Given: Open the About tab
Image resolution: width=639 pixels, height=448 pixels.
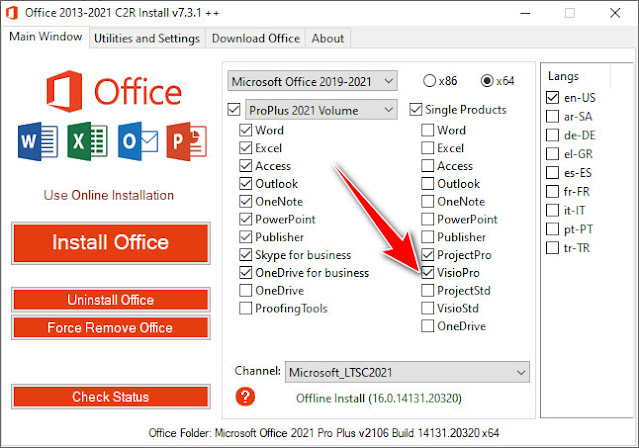Looking at the screenshot, I should pos(328,38).
